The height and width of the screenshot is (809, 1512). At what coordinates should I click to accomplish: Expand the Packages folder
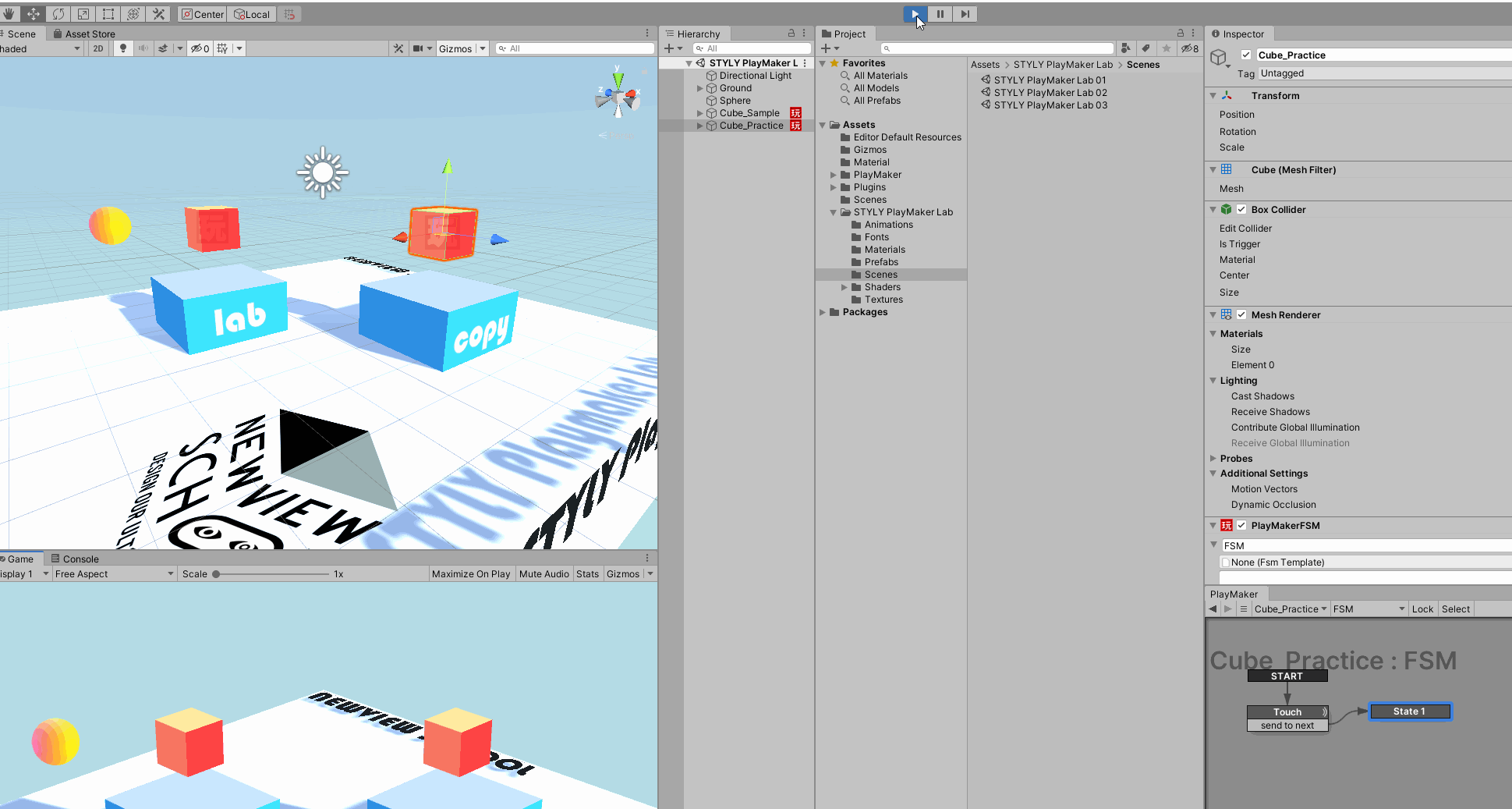click(823, 312)
